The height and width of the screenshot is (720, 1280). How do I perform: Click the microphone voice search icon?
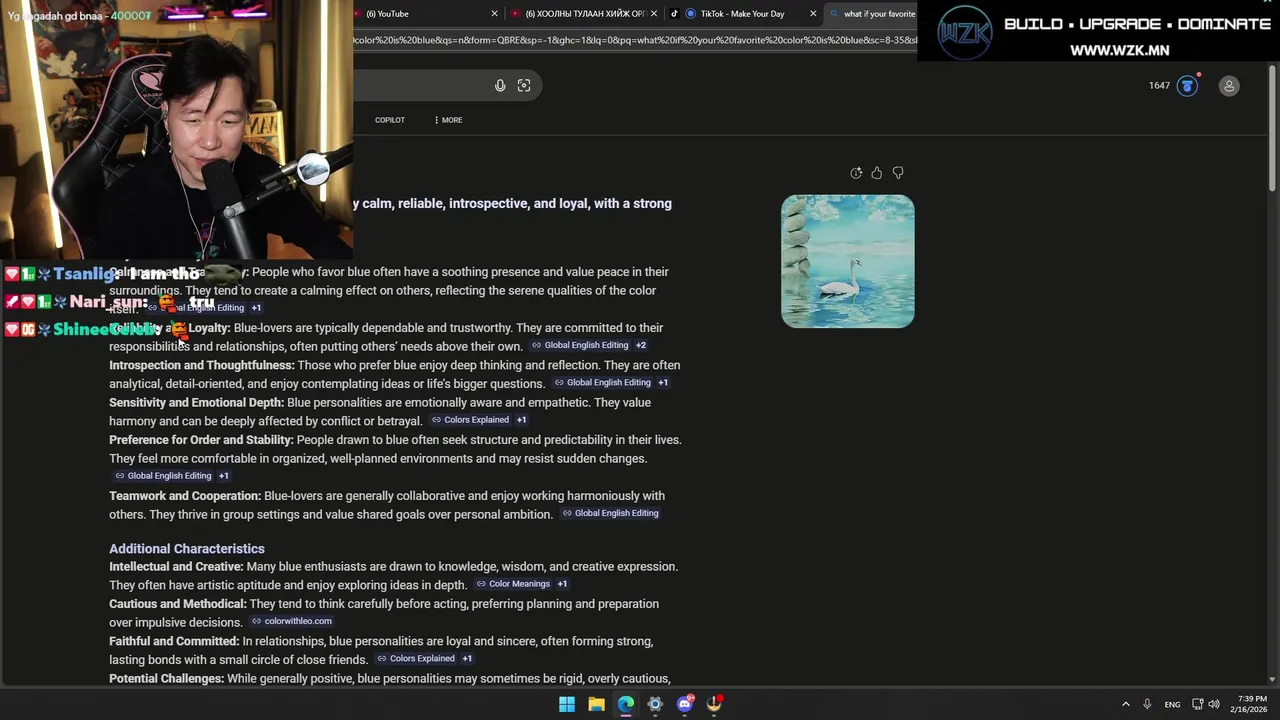click(x=500, y=86)
